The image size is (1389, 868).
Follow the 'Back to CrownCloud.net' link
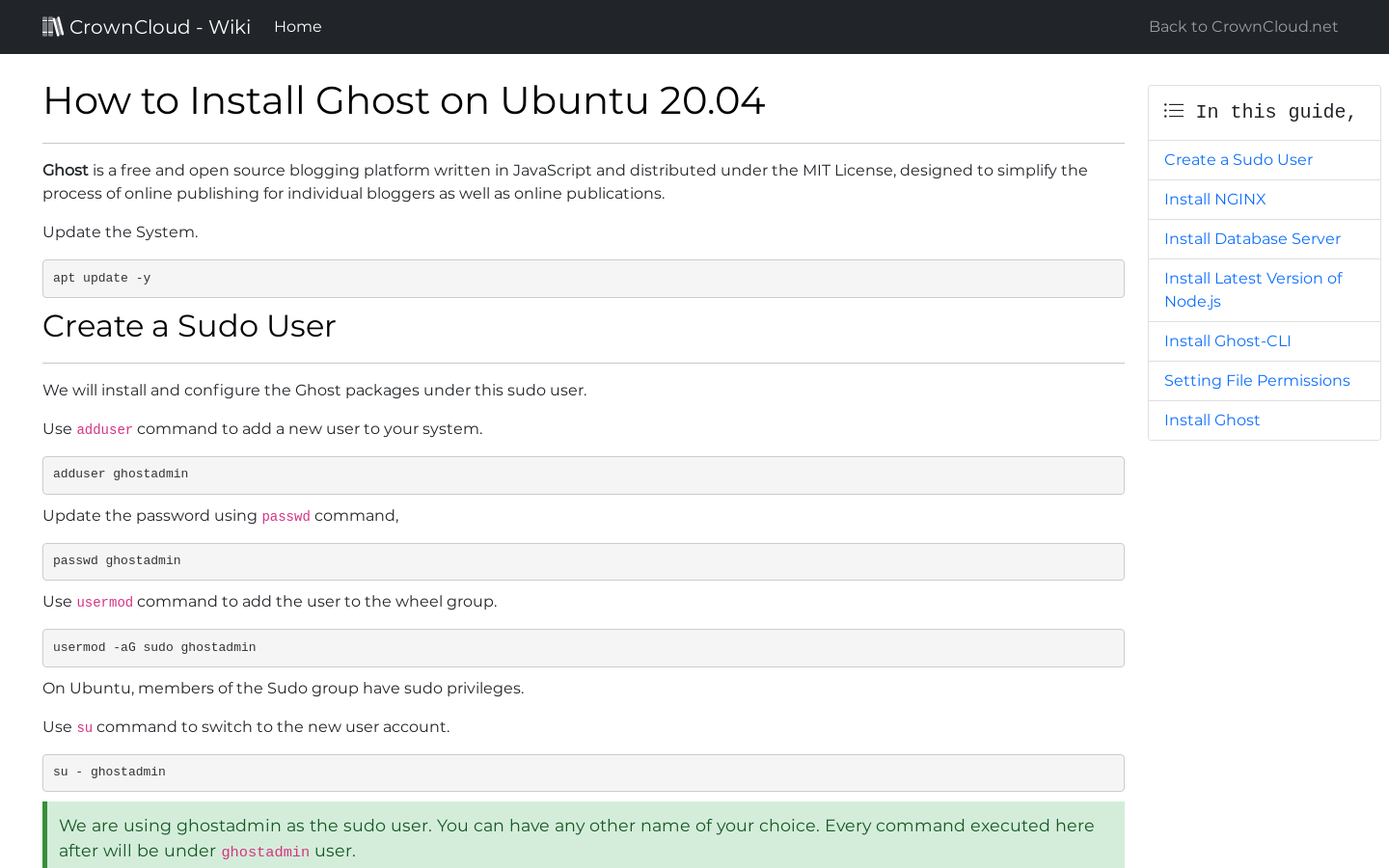[x=1242, y=26]
